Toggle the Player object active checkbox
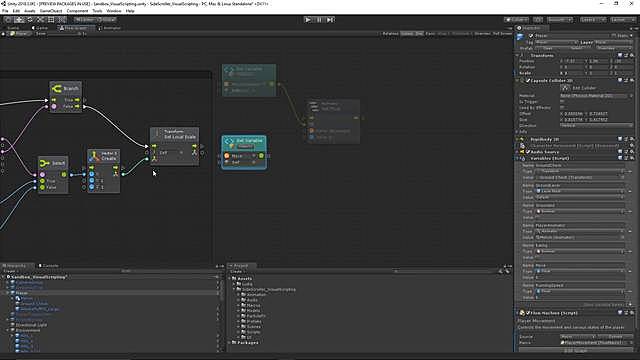The height and width of the screenshot is (360, 640). tap(531, 36)
